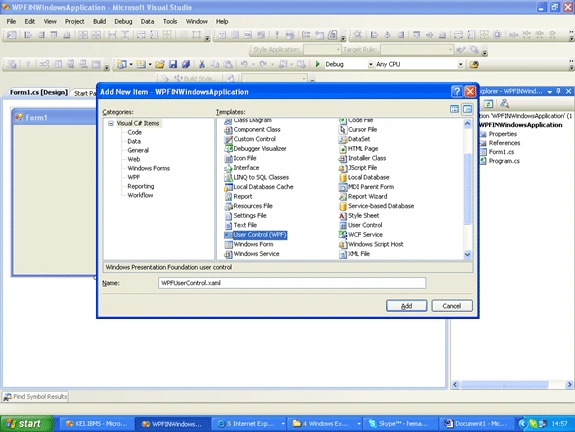Select the Settings File template
575x432 pixels.
click(245, 215)
